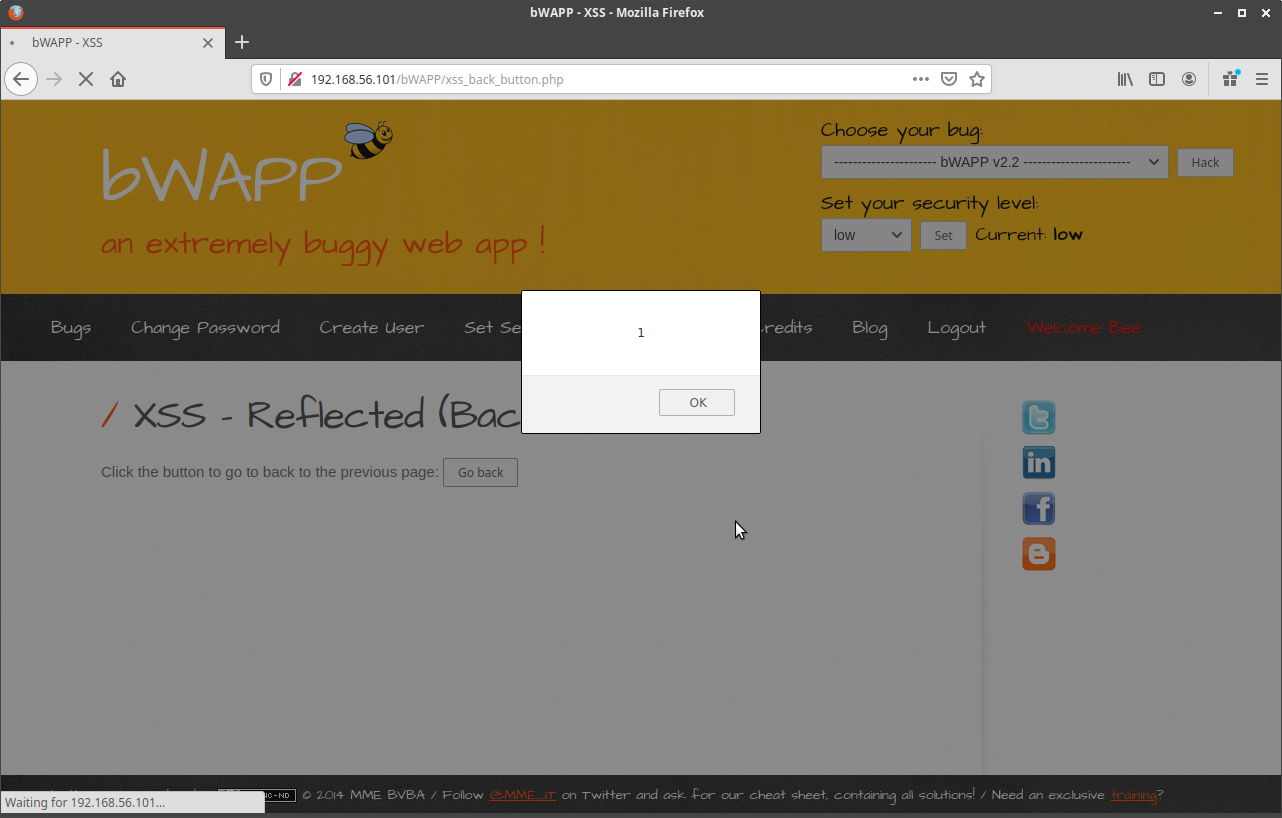Open Firefox account icon

[x=1189, y=79]
